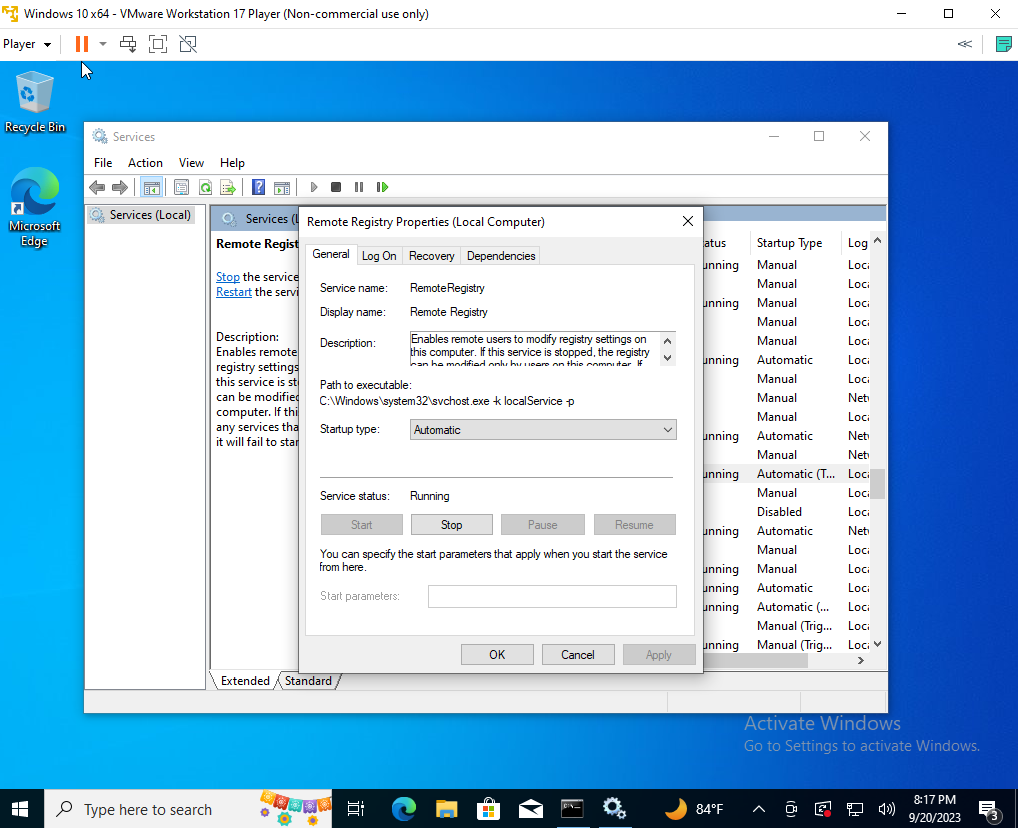Click the Help question mark toolbar icon
Screen dimensions: 1018x828
tap(258, 188)
